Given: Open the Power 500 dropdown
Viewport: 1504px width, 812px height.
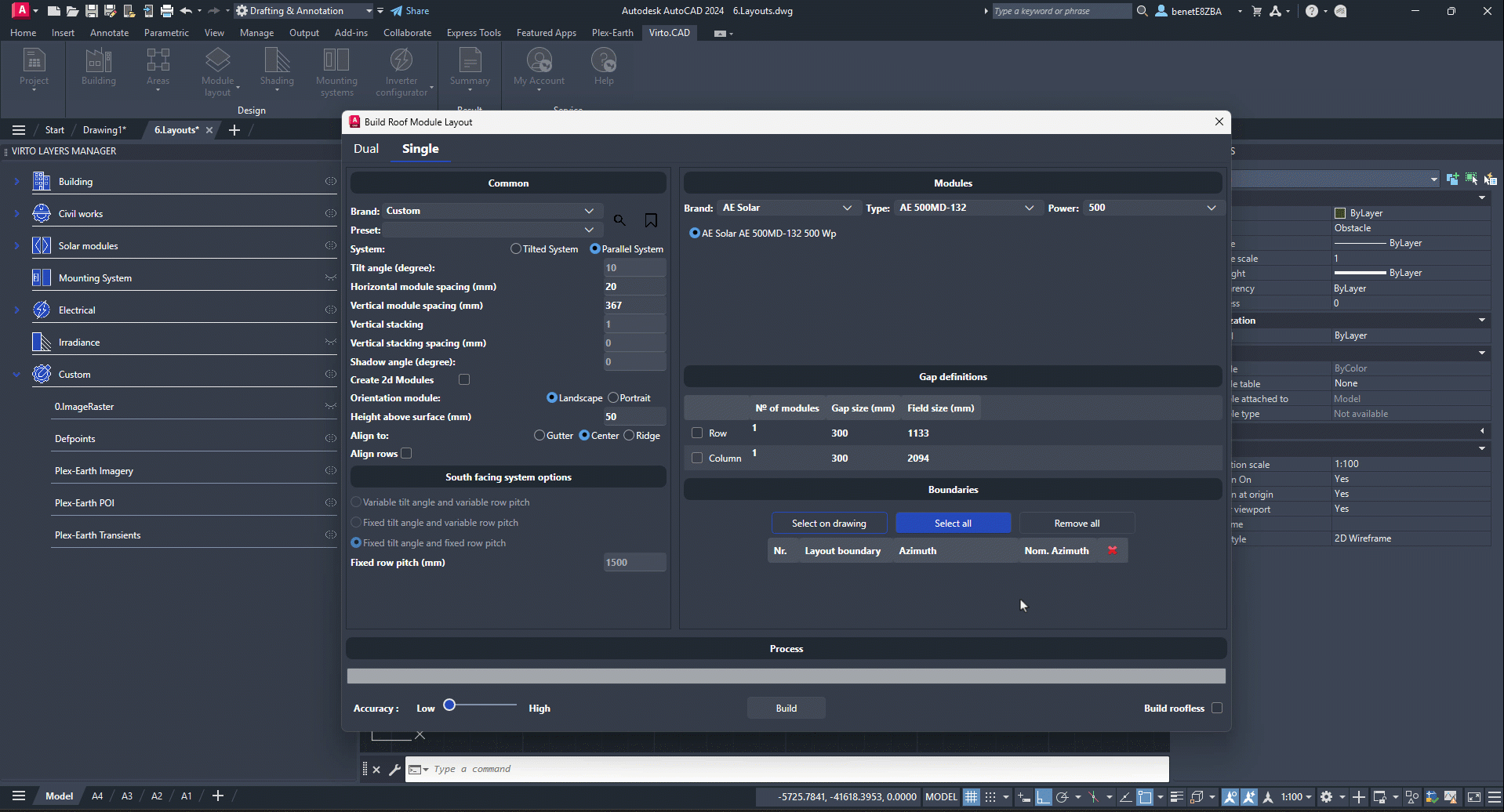Looking at the screenshot, I should pyautogui.click(x=1153, y=208).
